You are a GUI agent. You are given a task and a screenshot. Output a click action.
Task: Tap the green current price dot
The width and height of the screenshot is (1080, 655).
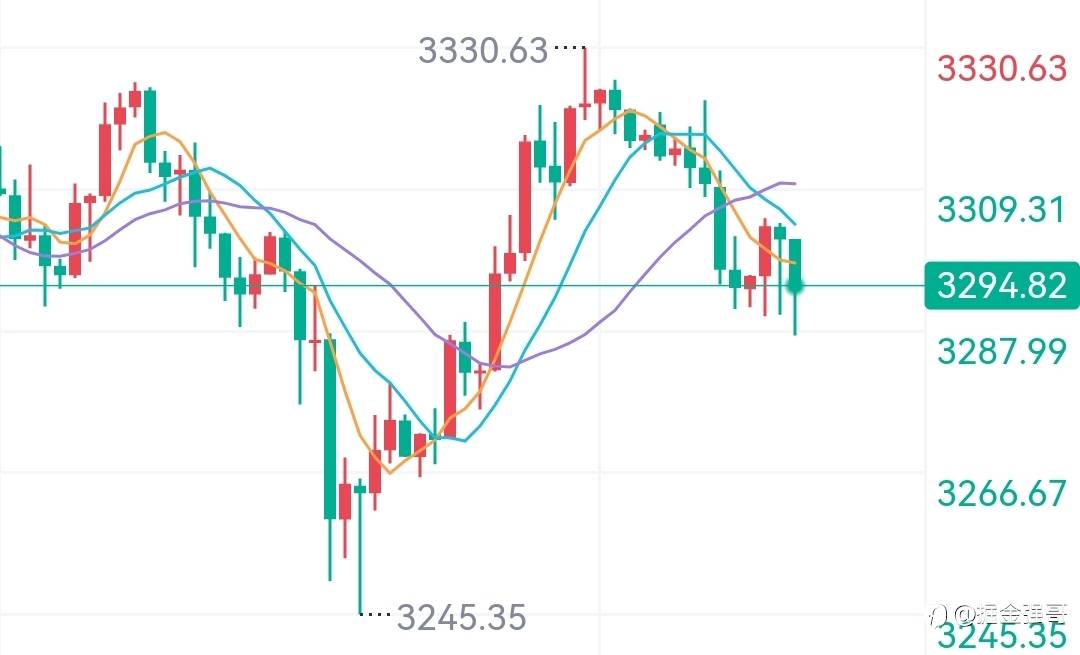(x=796, y=286)
